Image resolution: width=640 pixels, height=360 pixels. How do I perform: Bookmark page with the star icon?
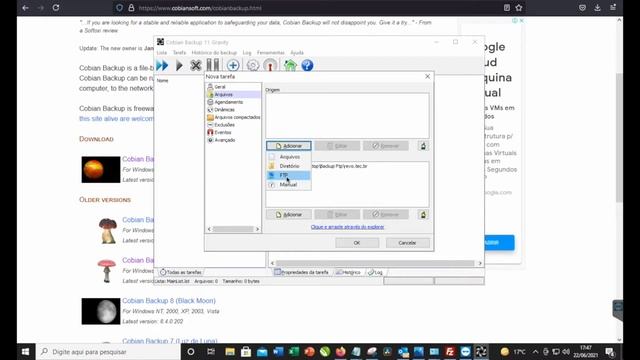point(519,8)
